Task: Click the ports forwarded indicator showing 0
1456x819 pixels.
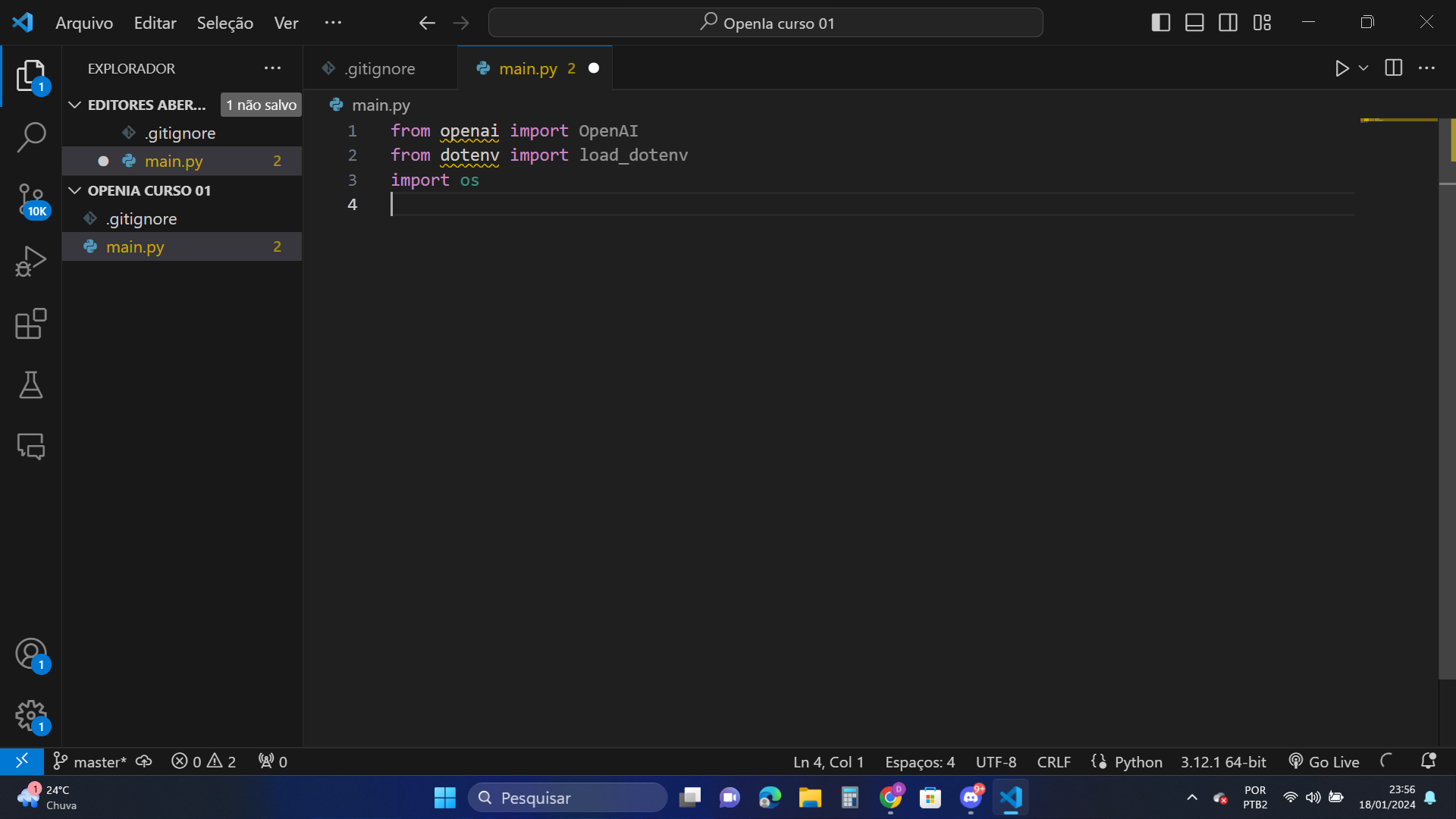Action: coord(273,761)
